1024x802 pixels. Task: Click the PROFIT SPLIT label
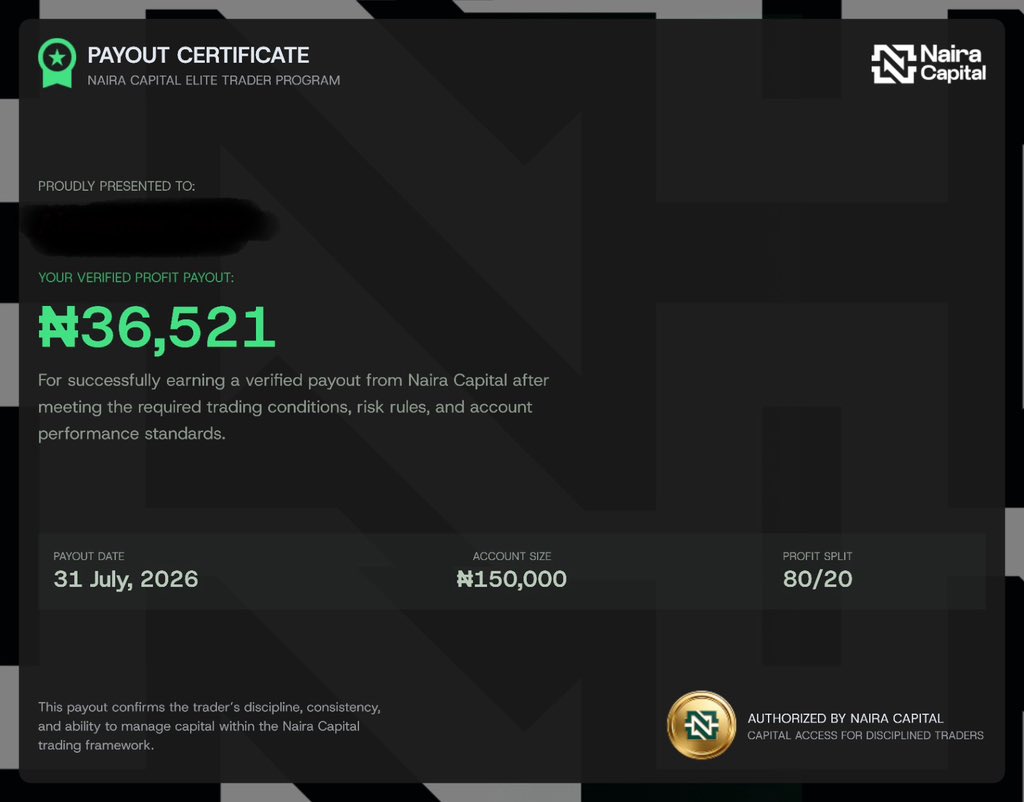(817, 556)
